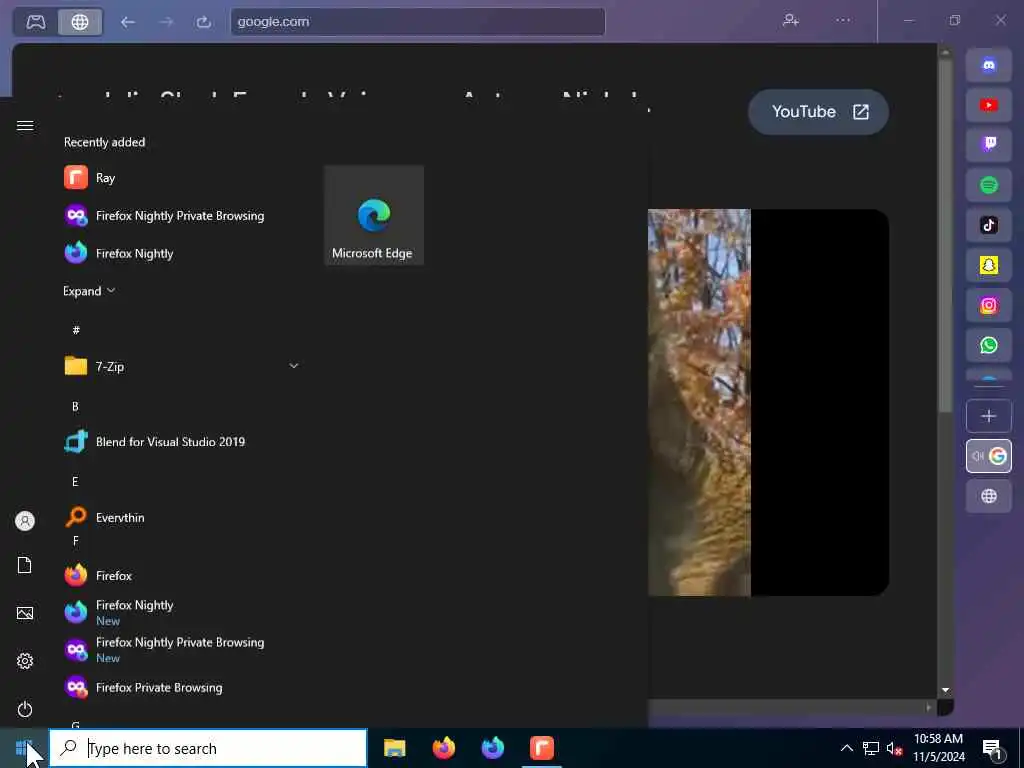Expand the Recently added list

tap(89, 291)
